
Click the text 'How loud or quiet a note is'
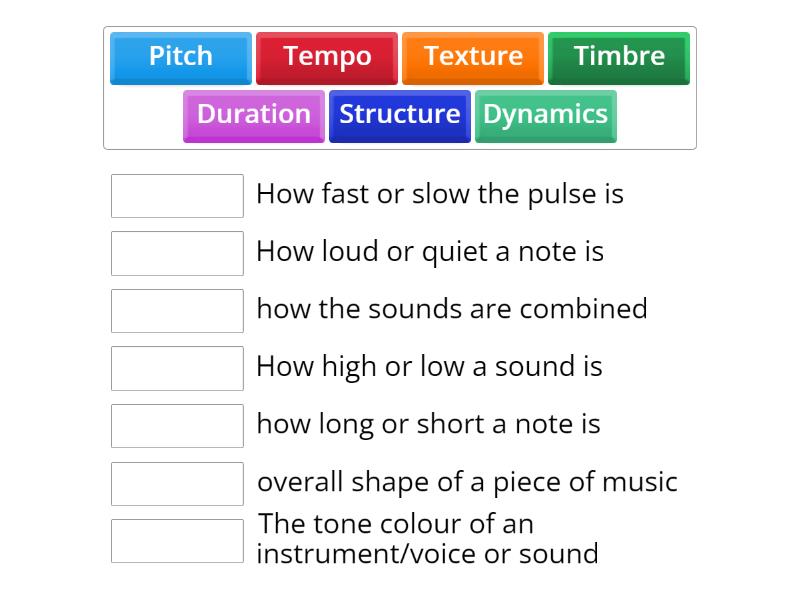tap(431, 251)
